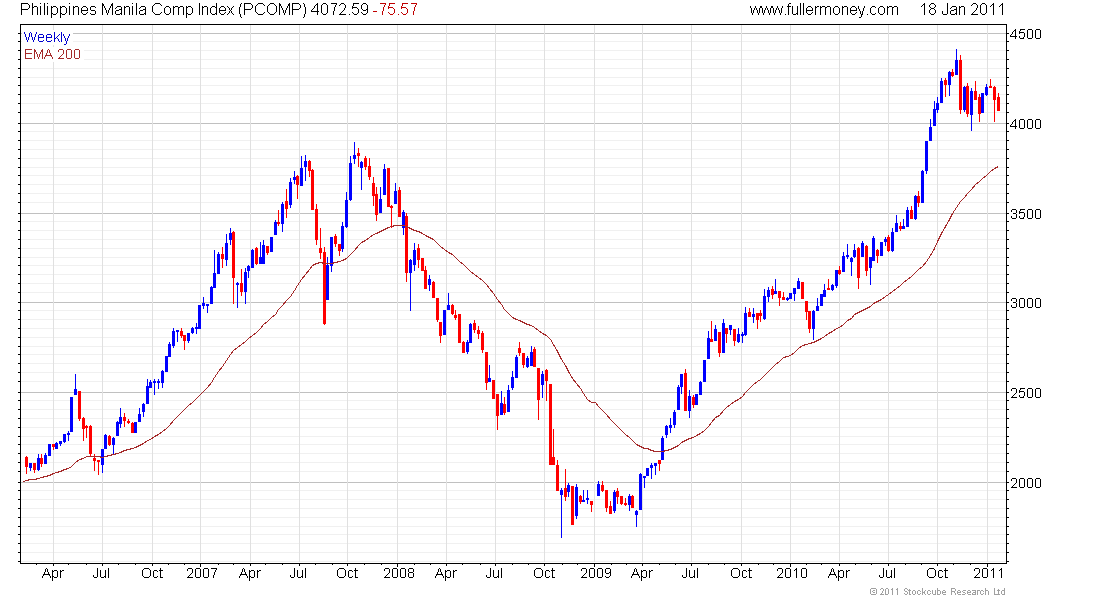
Task: Click the chart title 'Philippines Manila Comp Index (PCOMP)'
Action: click(163, 10)
